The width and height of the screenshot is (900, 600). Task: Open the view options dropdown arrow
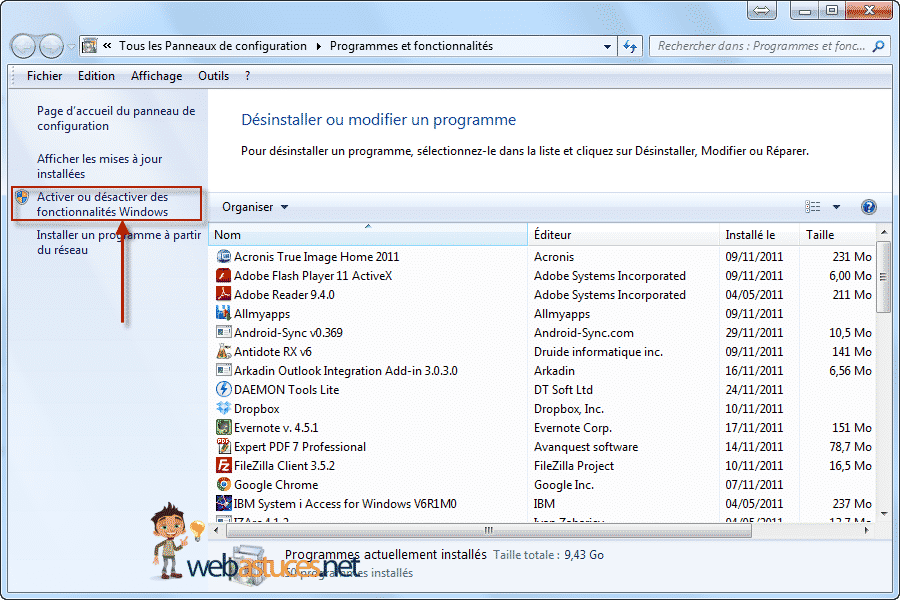(836, 207)
